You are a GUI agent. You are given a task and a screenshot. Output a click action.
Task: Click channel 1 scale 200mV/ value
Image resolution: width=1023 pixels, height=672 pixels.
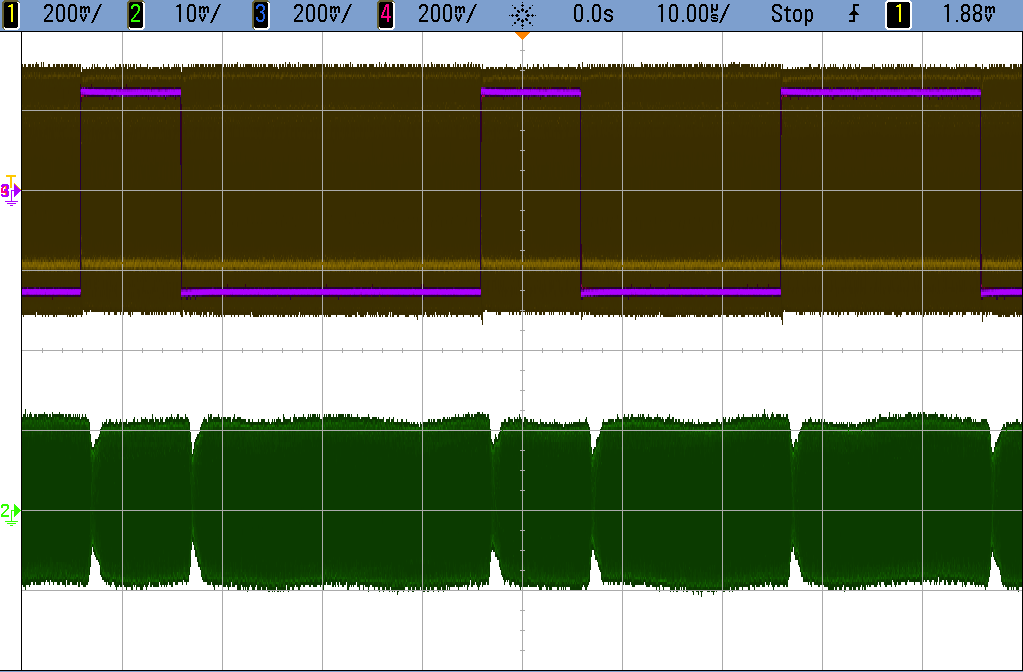[72, 14]
